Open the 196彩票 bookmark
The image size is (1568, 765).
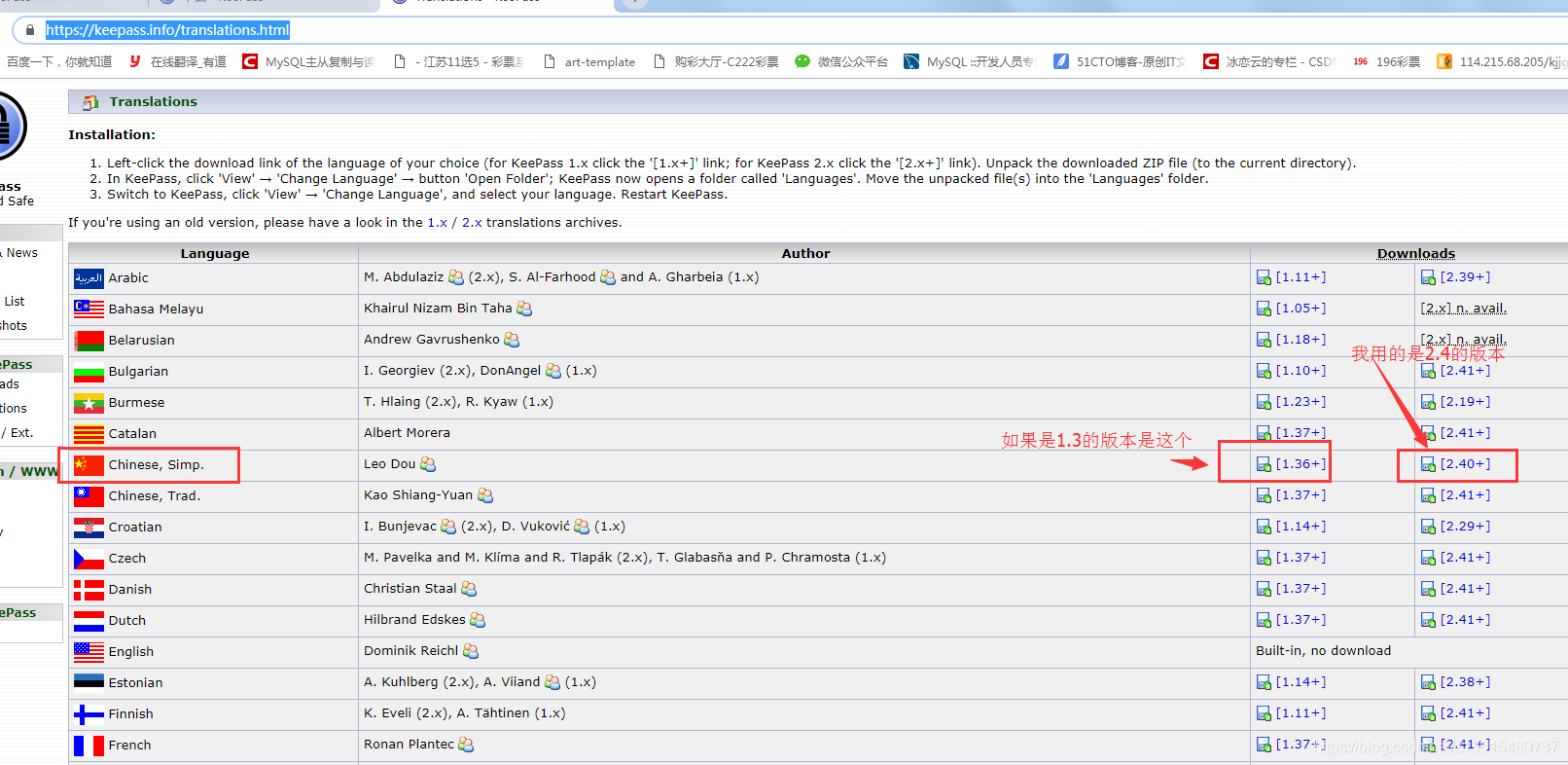[1386, 61]
